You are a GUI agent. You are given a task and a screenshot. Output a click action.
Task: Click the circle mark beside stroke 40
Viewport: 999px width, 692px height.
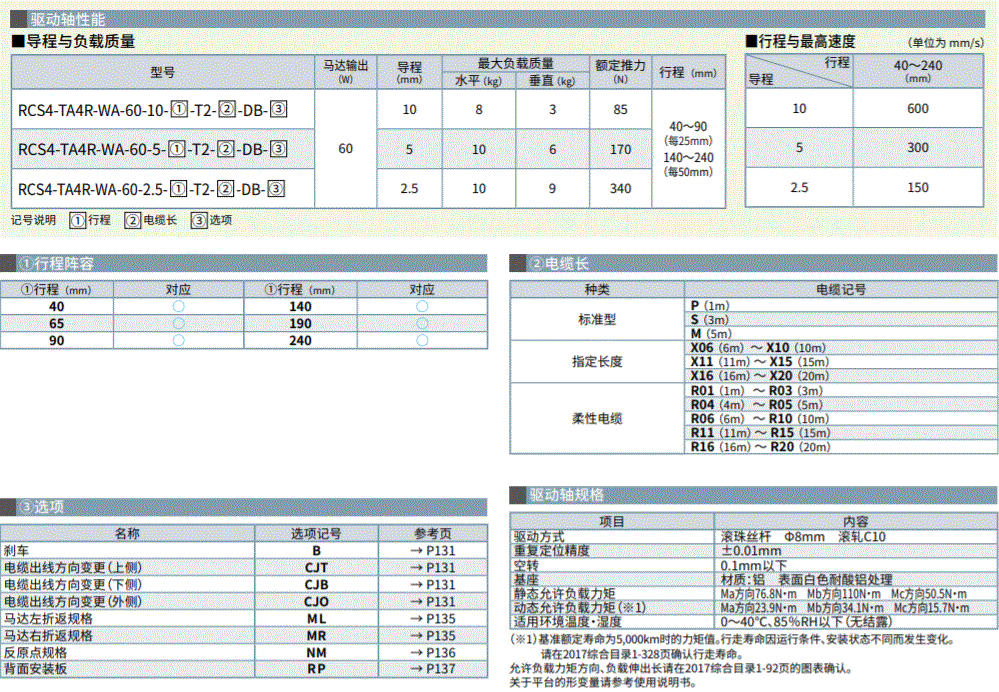178,306
